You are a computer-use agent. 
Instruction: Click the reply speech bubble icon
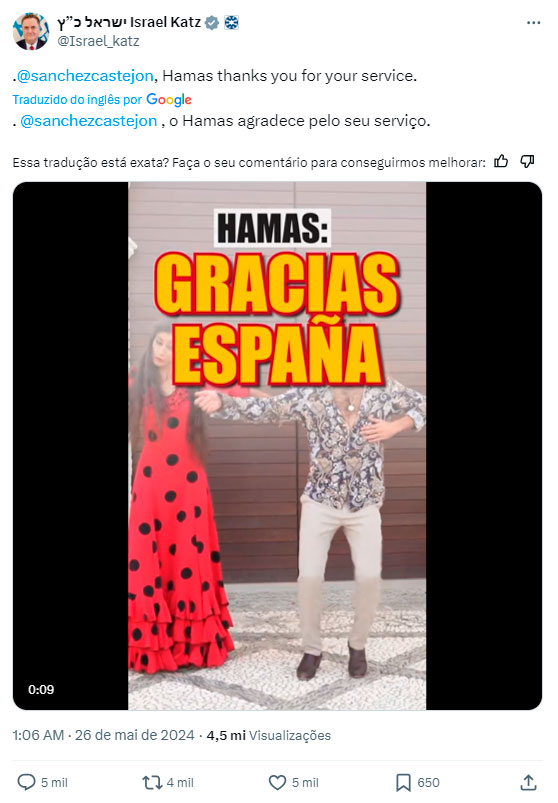pyautogui.click(x=26, y=782)
